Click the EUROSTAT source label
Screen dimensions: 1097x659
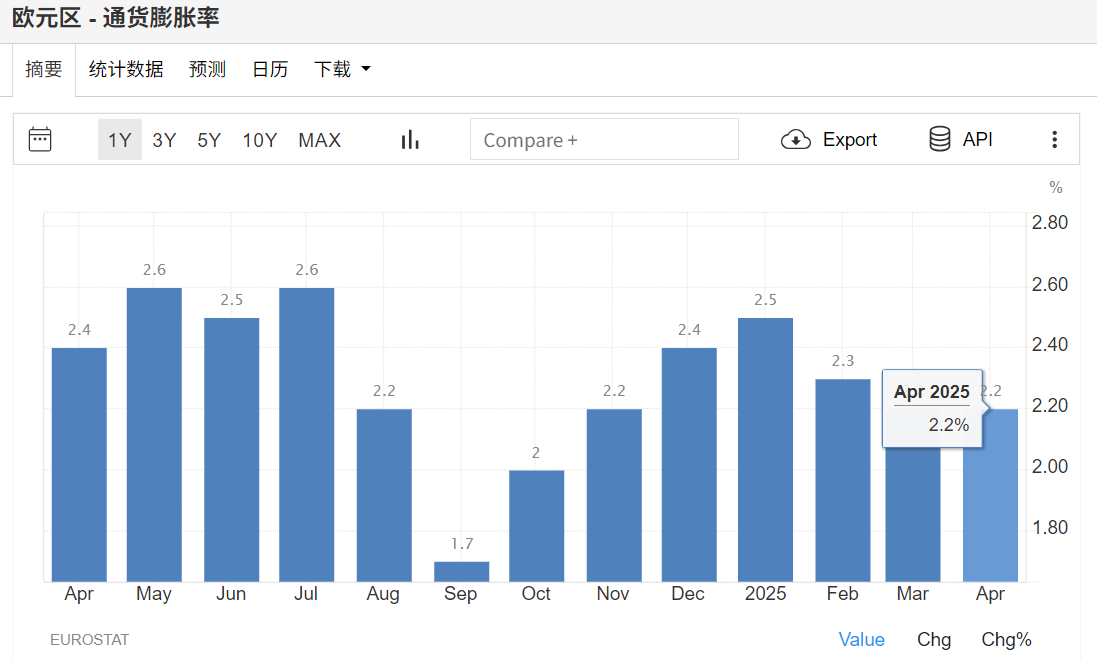[90, 639]
